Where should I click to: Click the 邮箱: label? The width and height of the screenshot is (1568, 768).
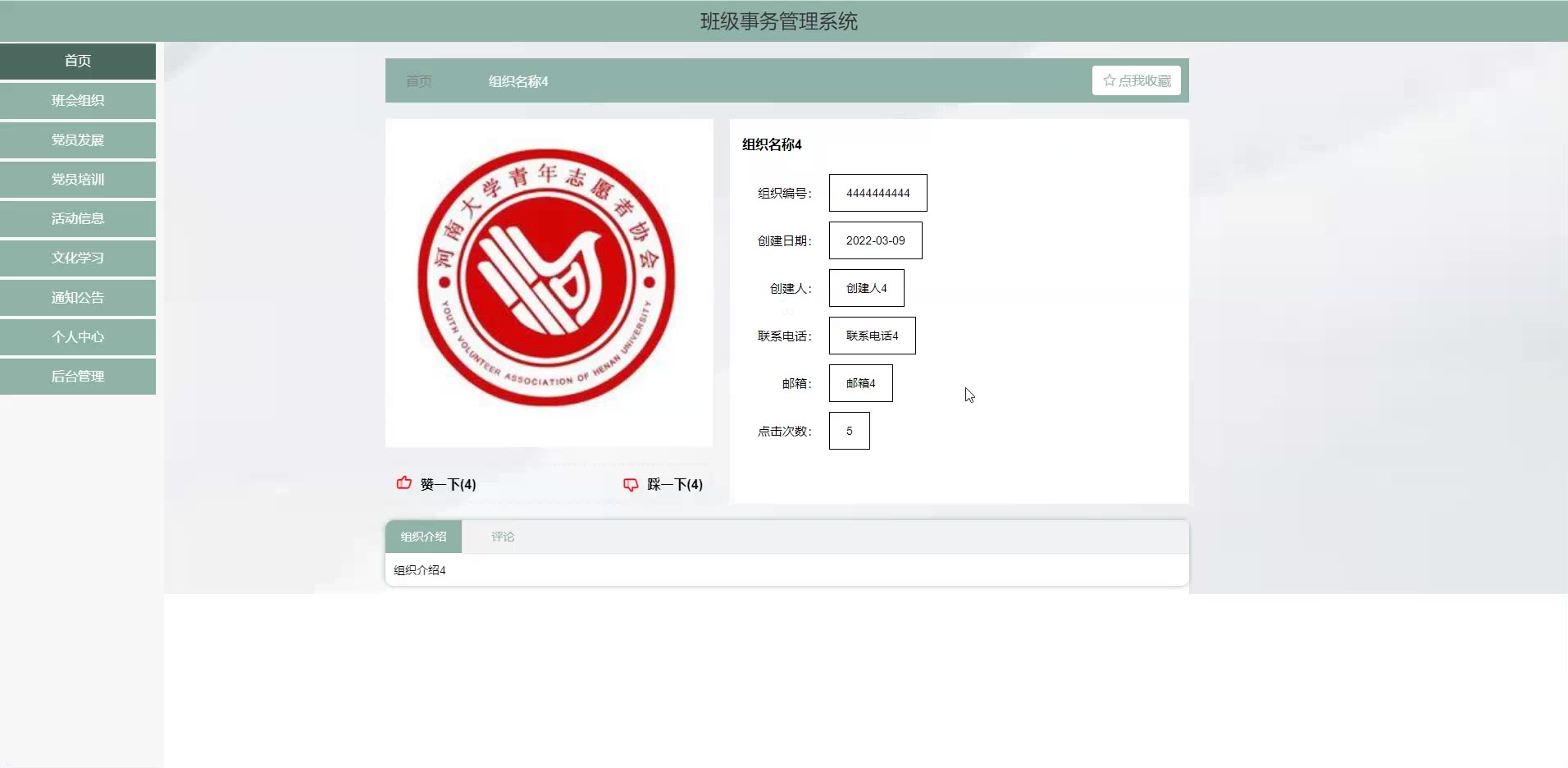click(x=797, y=384)
